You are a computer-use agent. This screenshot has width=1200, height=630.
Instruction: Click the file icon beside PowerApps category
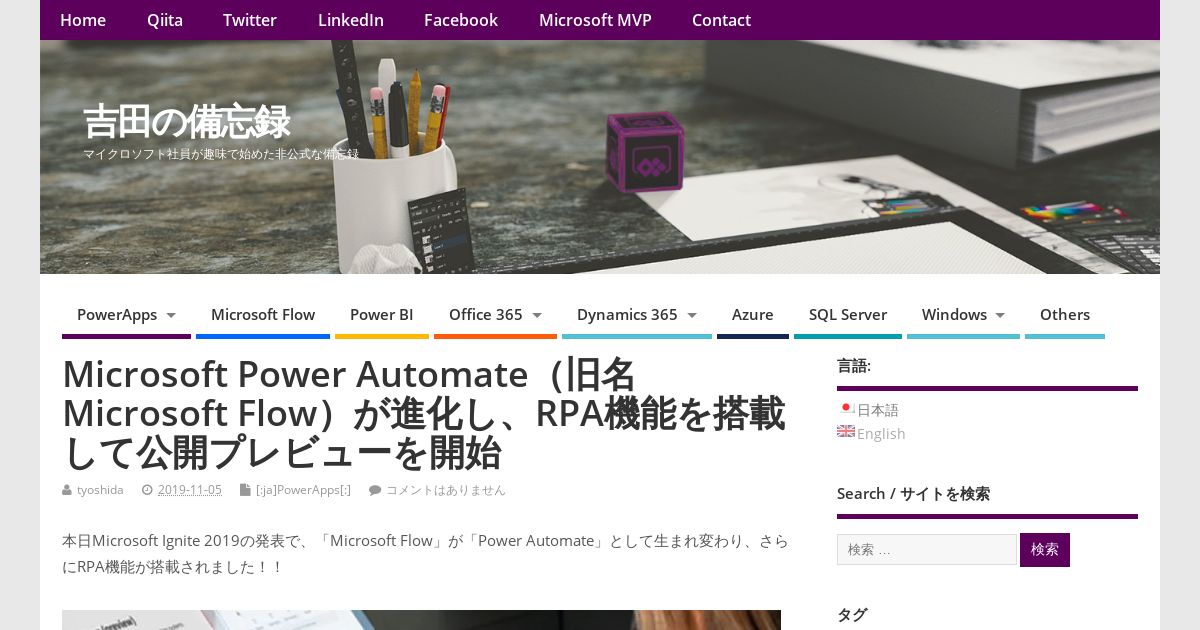pos(245,490)
